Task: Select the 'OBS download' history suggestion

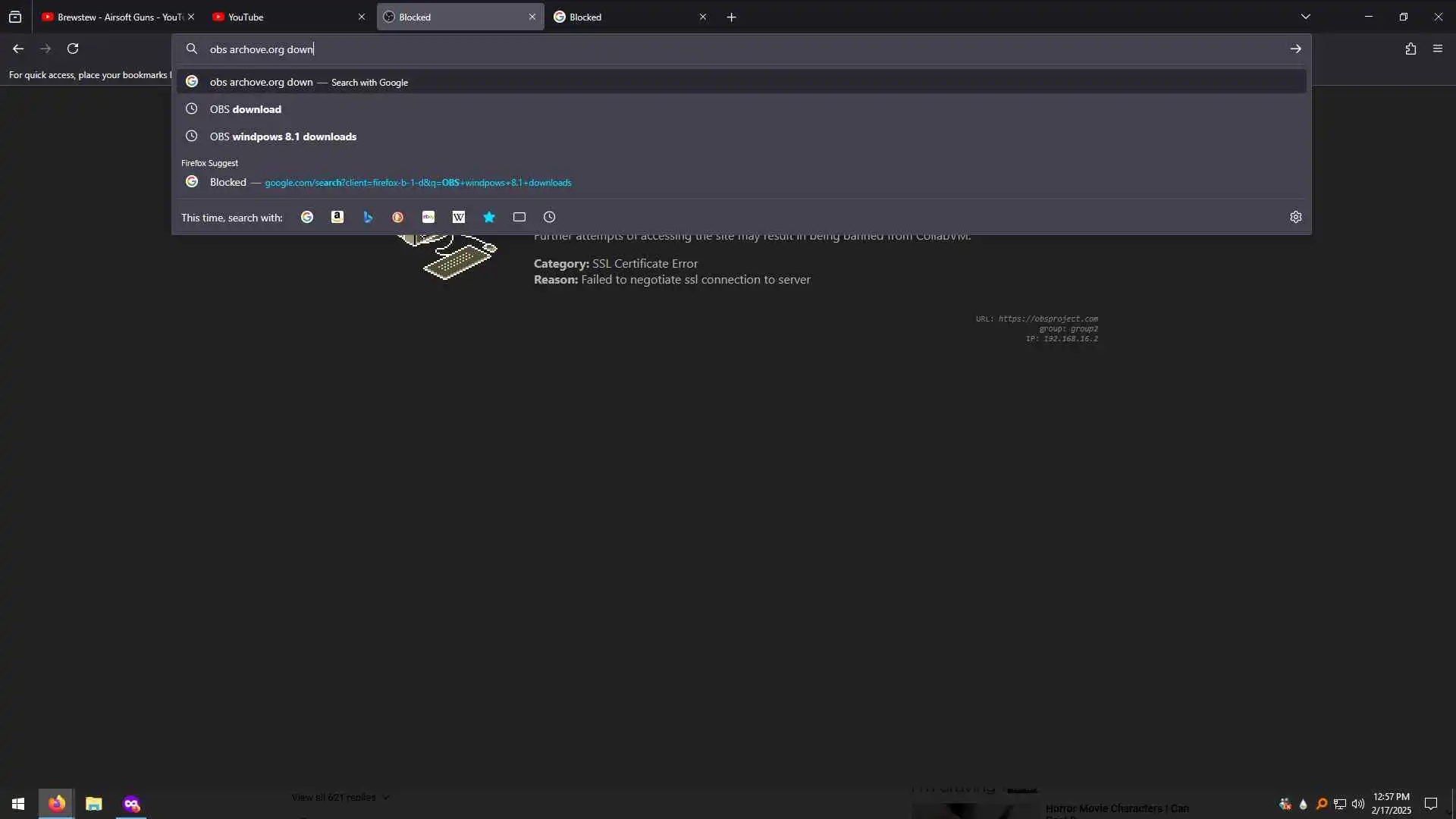Action: tap(246, 109)
